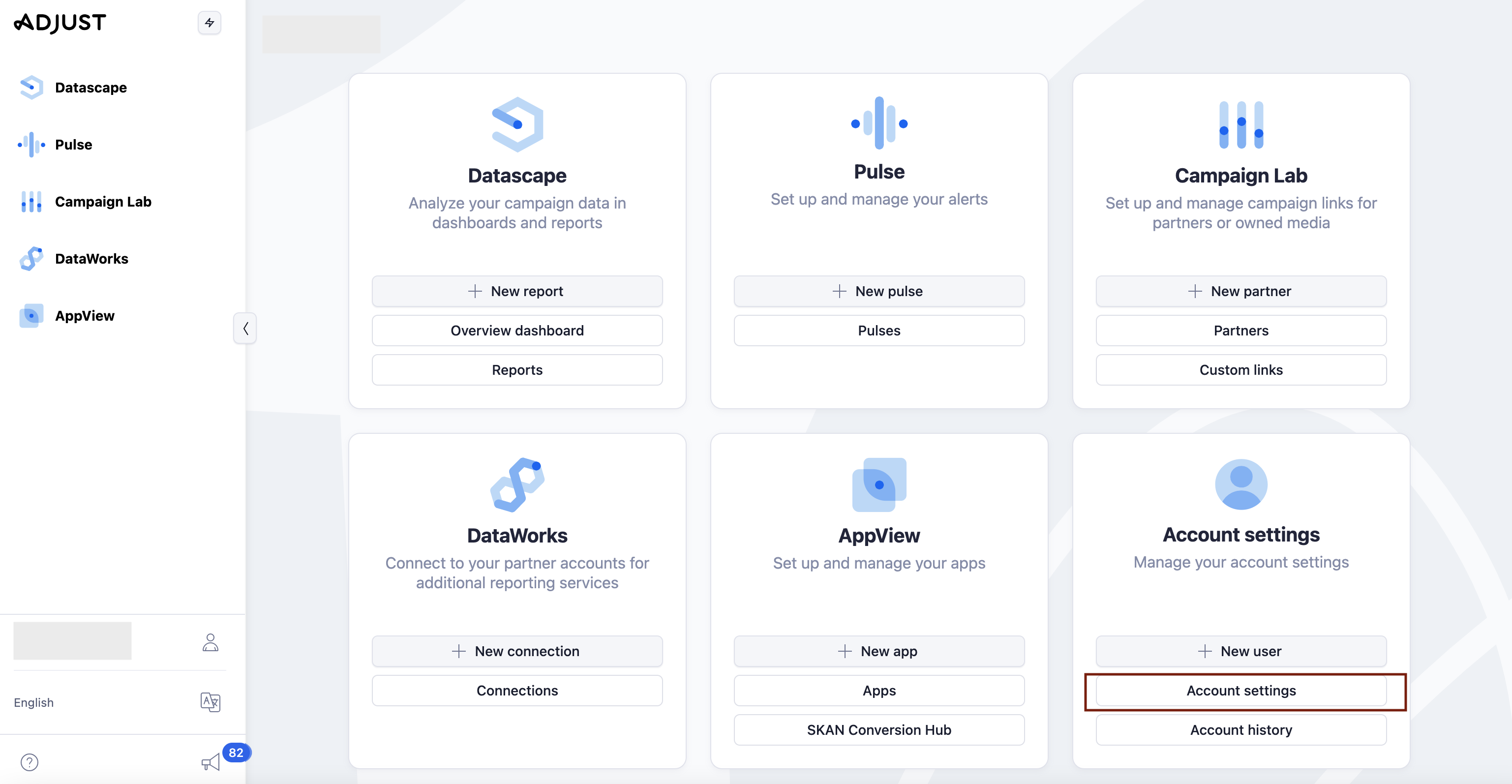The height and width of the screenshot is (784, 1512).
Task: Add a New app in AppView
Action: click(878, 651)
